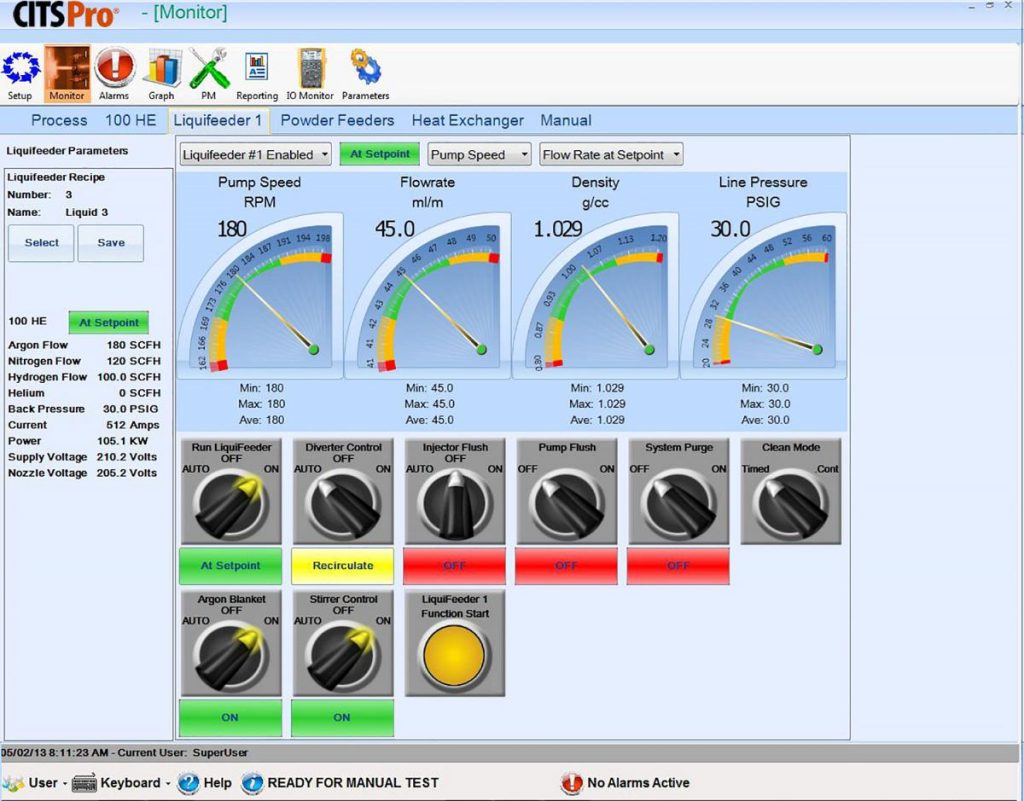Click the Helium 0 SCFH reading
1024x801 pixels.
coord(84,393)
